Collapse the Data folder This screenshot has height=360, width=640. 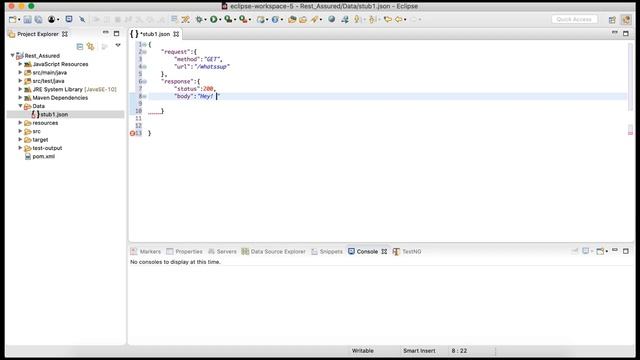20,106
